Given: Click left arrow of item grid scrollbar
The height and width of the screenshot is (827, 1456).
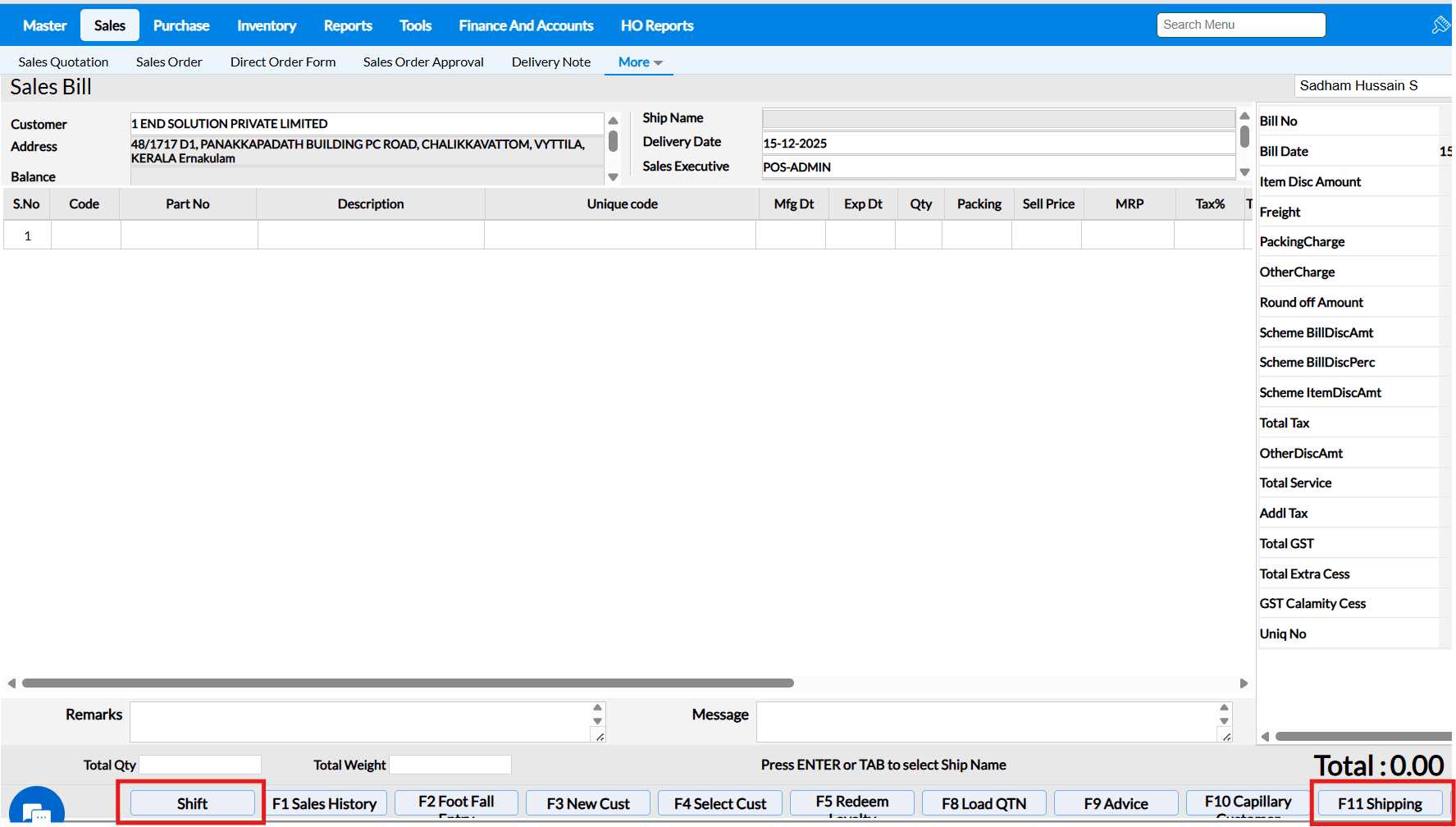Looking at the screenshot, I should (x=11, y=683).
